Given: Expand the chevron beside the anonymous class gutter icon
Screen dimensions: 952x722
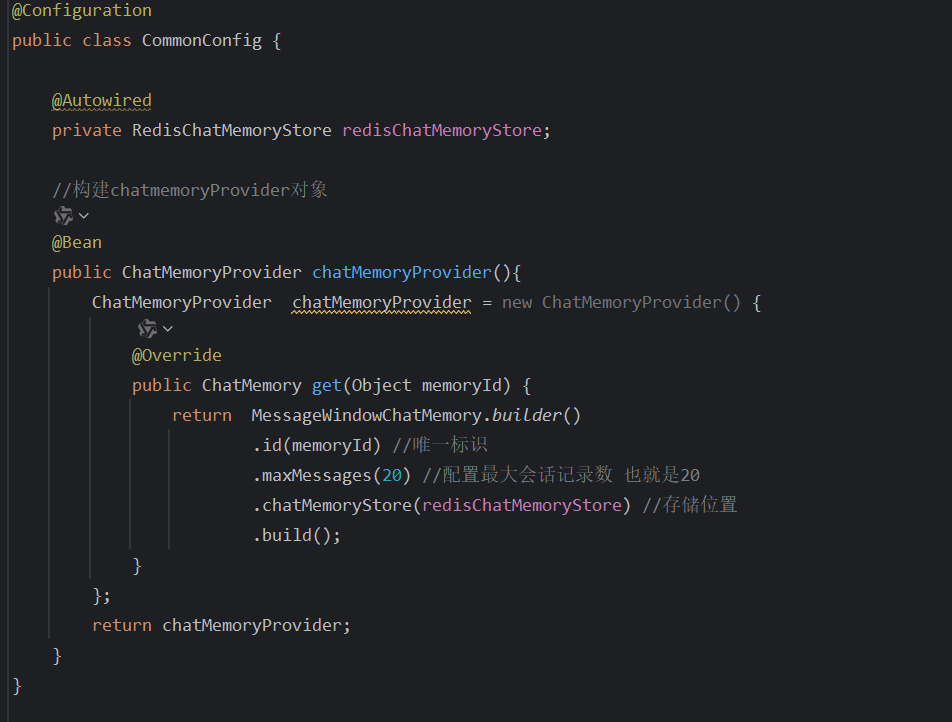Looking at the screenshot, I should [169, 328].
